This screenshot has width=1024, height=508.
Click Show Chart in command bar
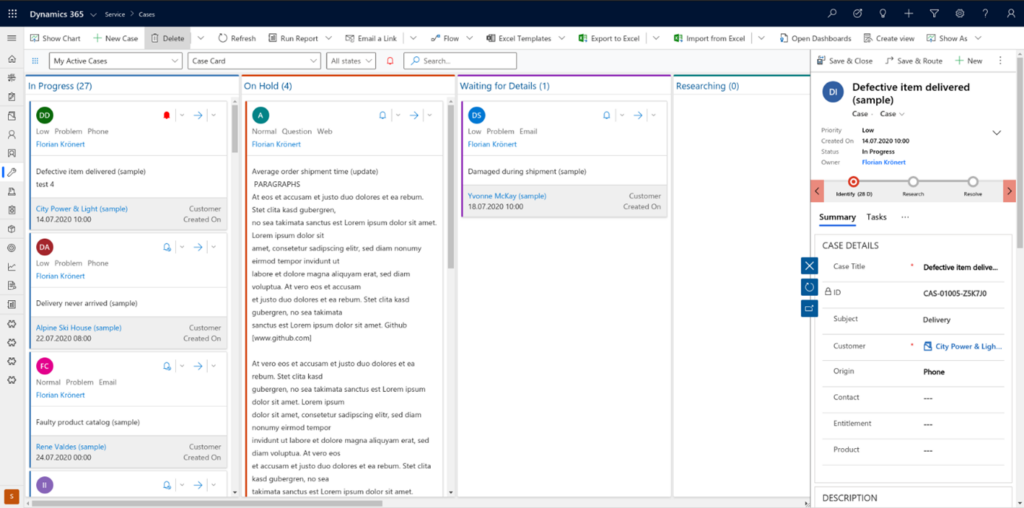point(56,39)
